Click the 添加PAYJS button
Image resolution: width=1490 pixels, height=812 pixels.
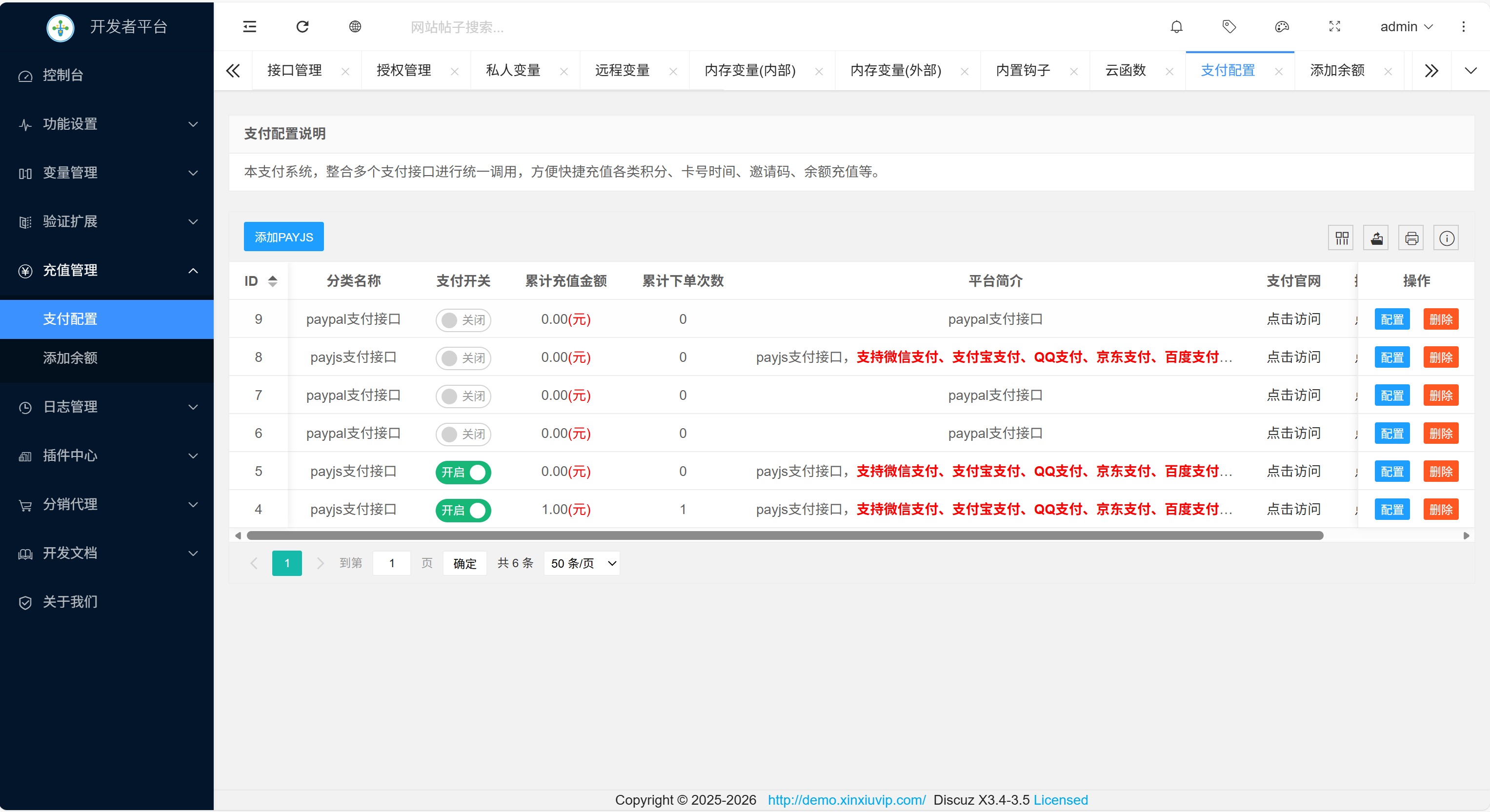(283, 237)
